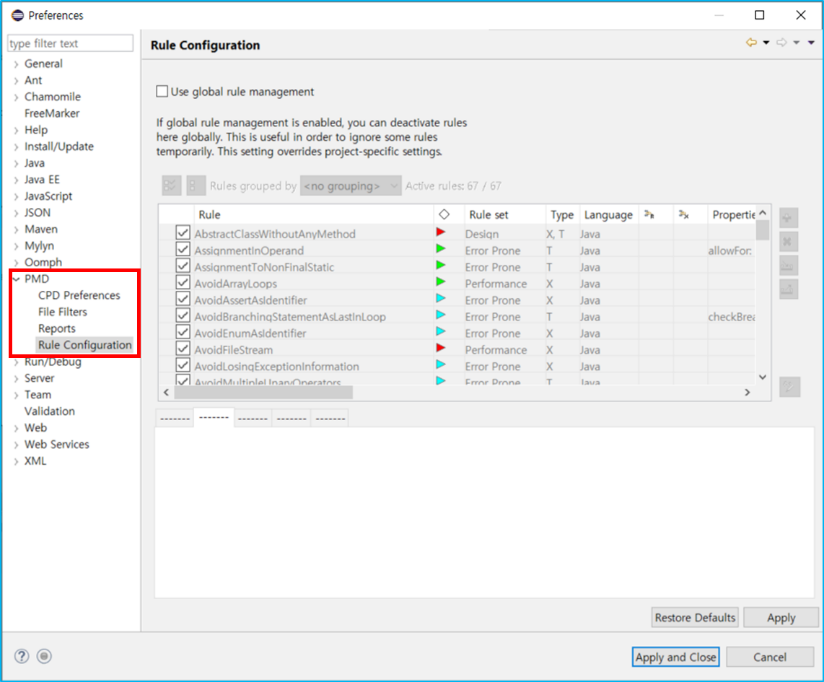The width and height of the screenshot is (824, 682).
Task: Click the Help question mark icon
Action: [22, 656]
